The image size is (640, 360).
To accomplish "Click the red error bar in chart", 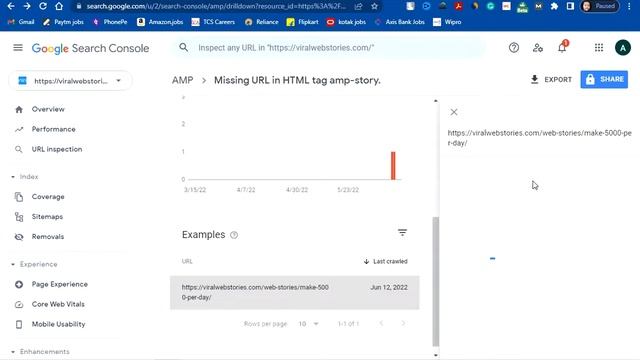I will (x=393, y=165).
